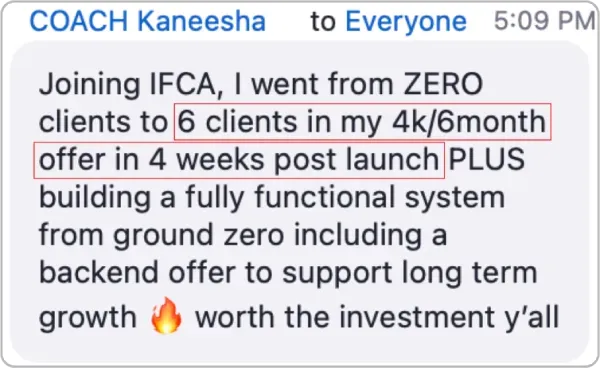Click the phrase 'backend offer'

(137, 272)
